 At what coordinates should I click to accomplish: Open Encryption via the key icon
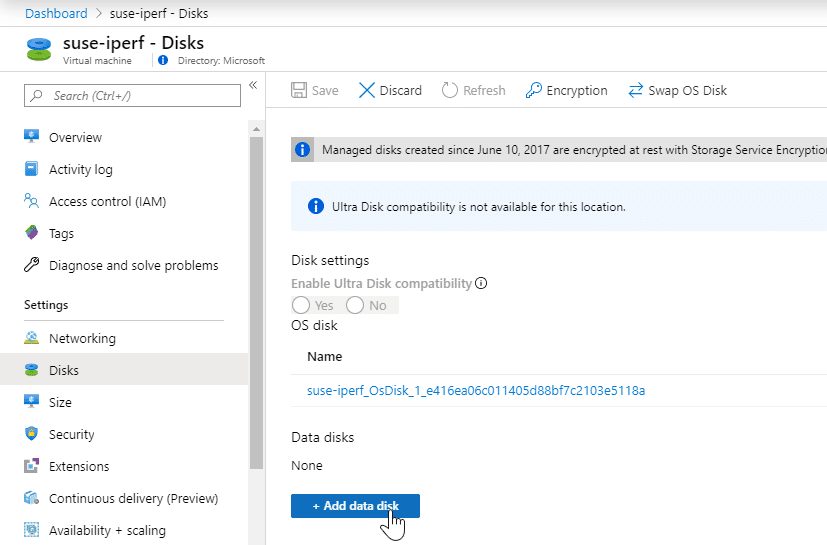coord(533,90)
